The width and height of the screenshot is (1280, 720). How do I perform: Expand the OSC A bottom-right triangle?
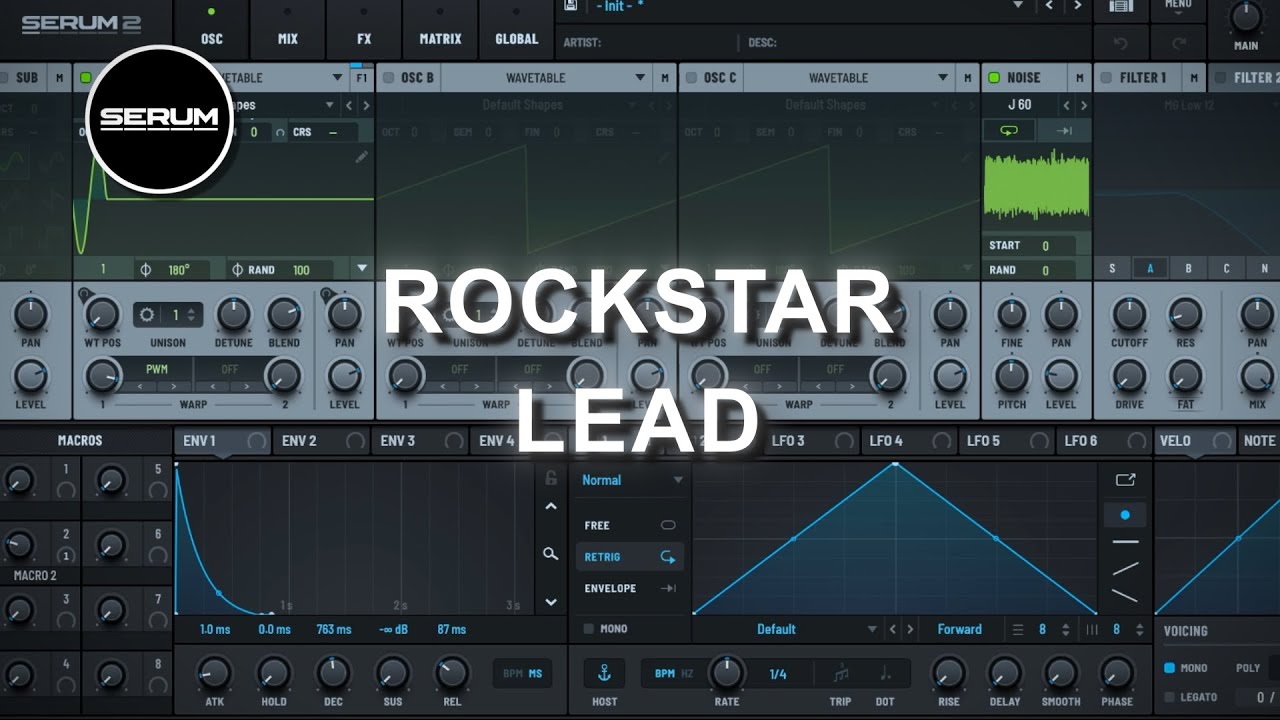tap(362, 269)
